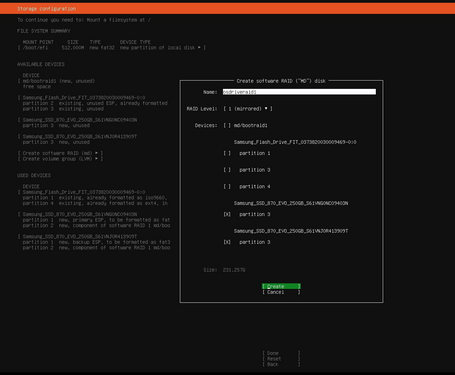455x375 pixels.
Task: Click the green Create button
Action: point(281,286)
